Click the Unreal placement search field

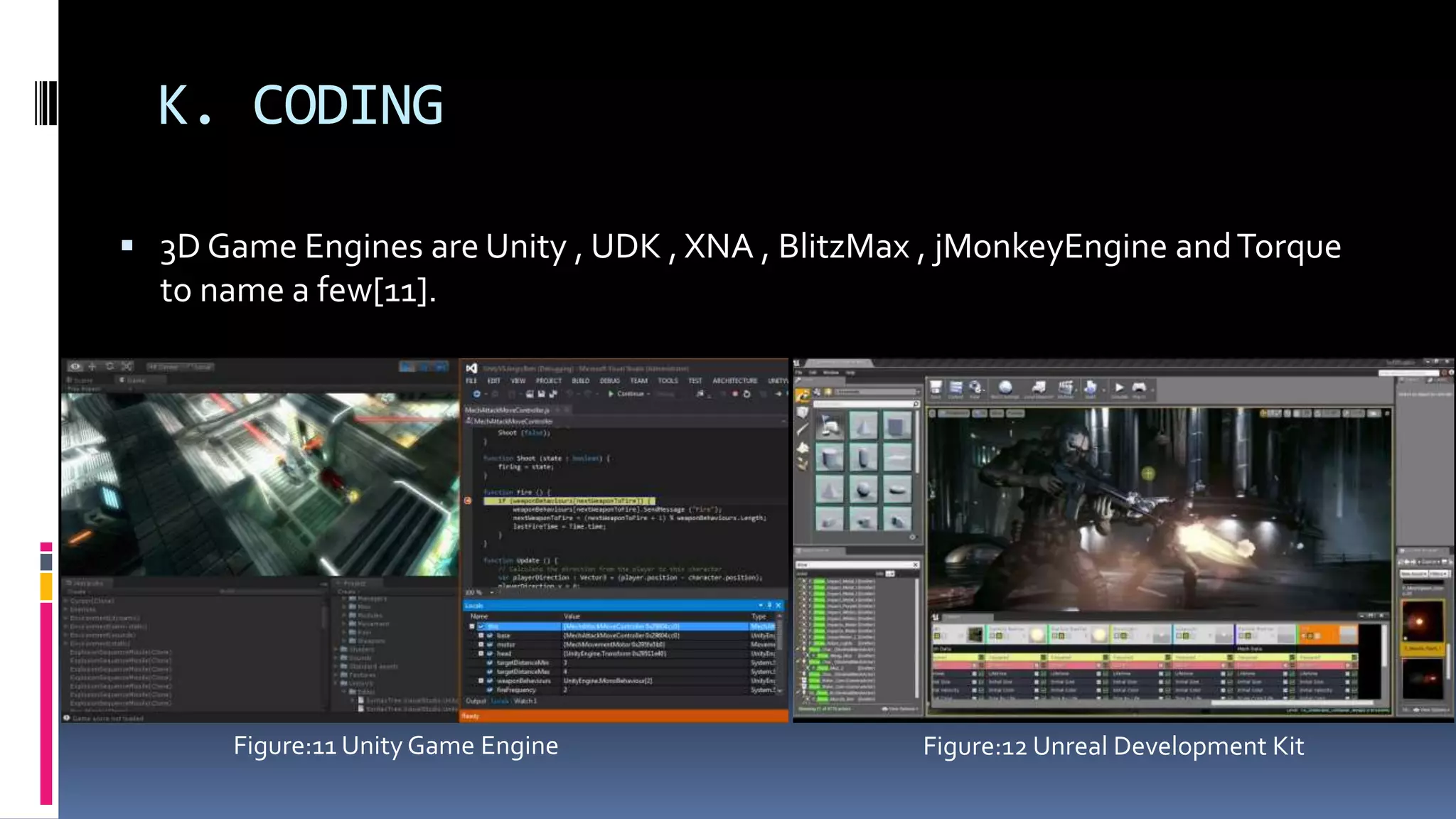(867, 404)
